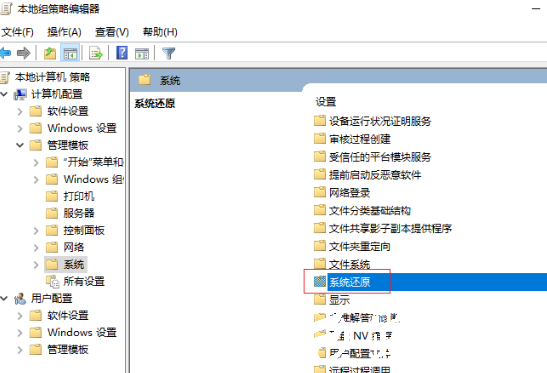
Task: Click the folder icon beside 显示
Action: 320,299
